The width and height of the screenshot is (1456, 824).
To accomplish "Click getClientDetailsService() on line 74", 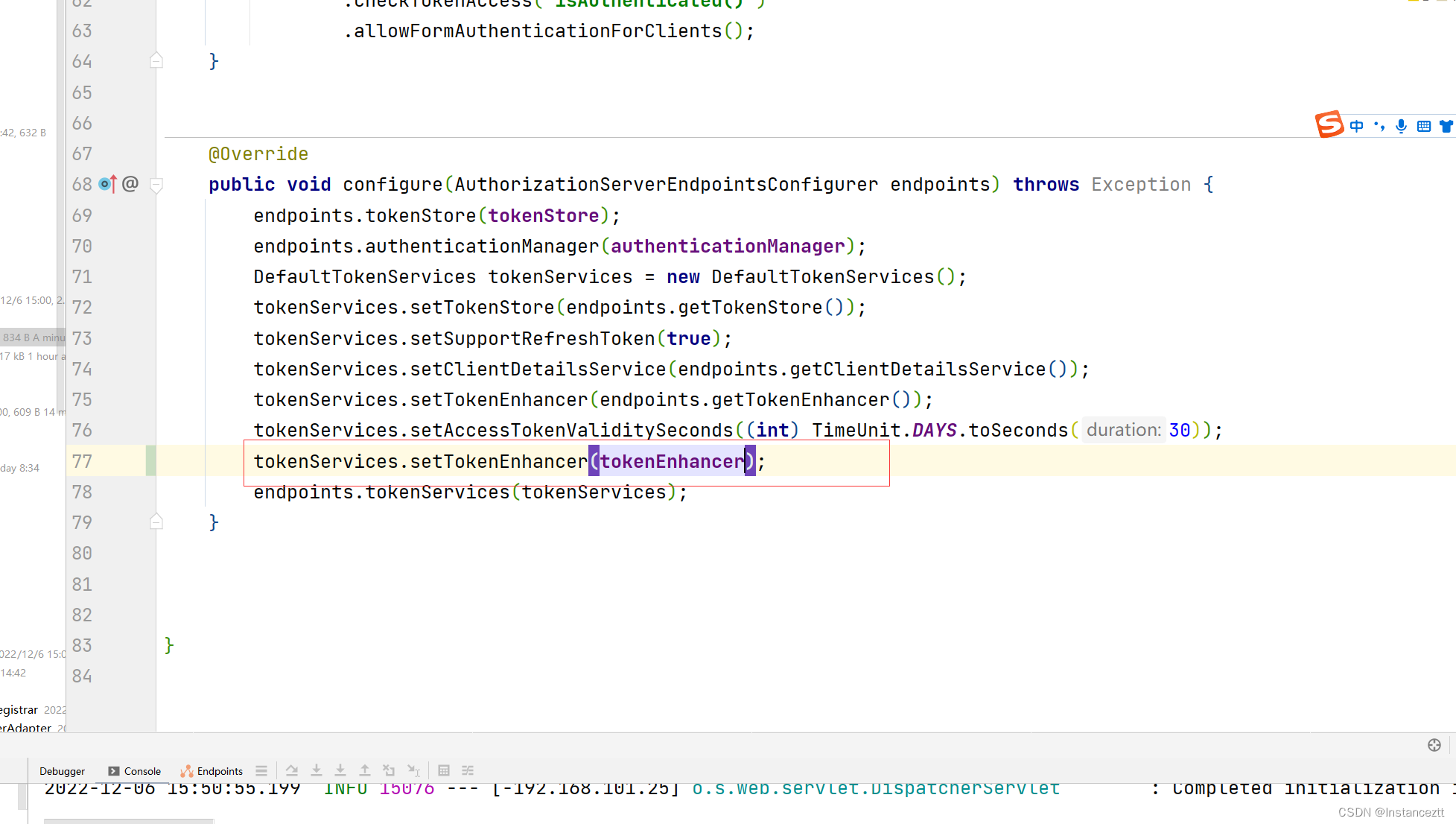I will coord(929,369).
